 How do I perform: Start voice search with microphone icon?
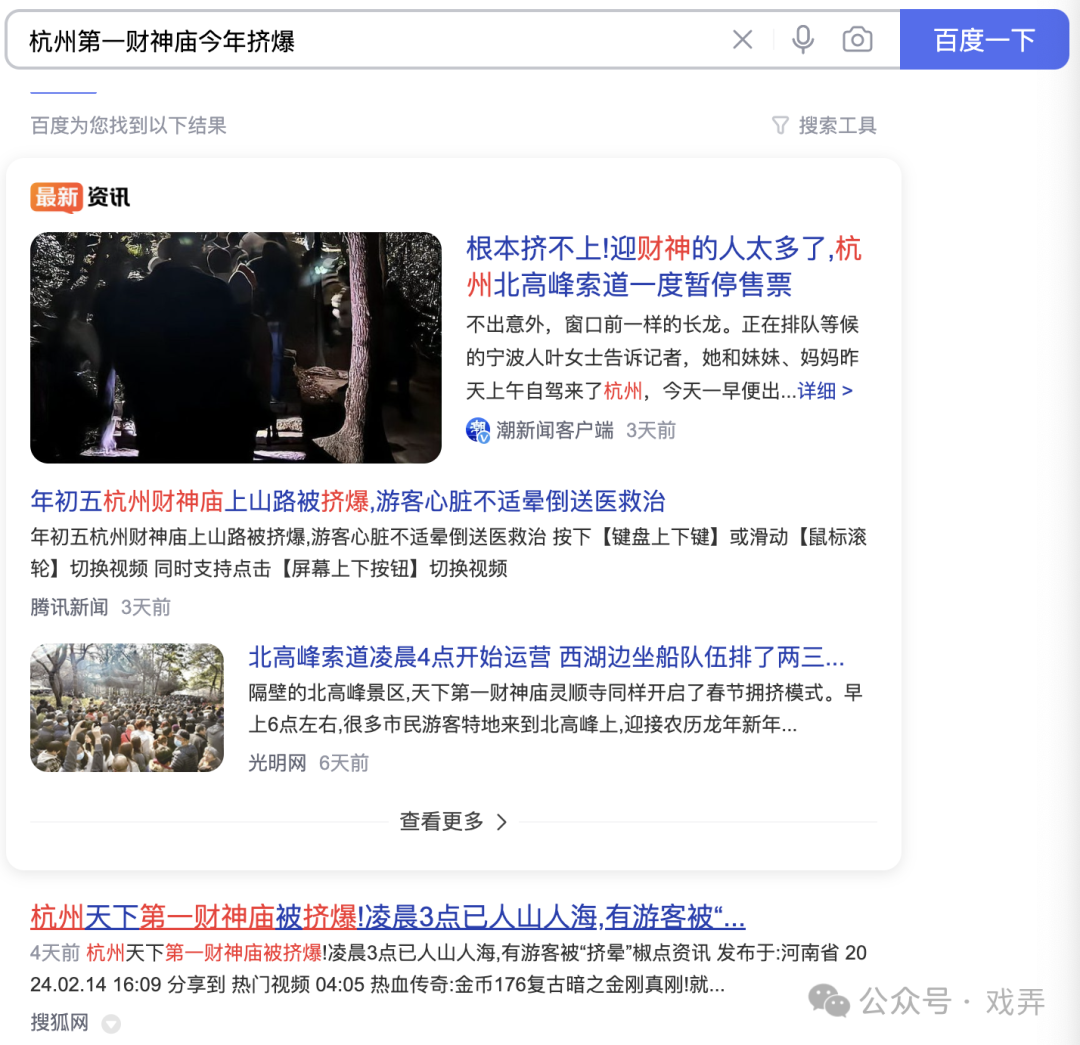(802, 40)
